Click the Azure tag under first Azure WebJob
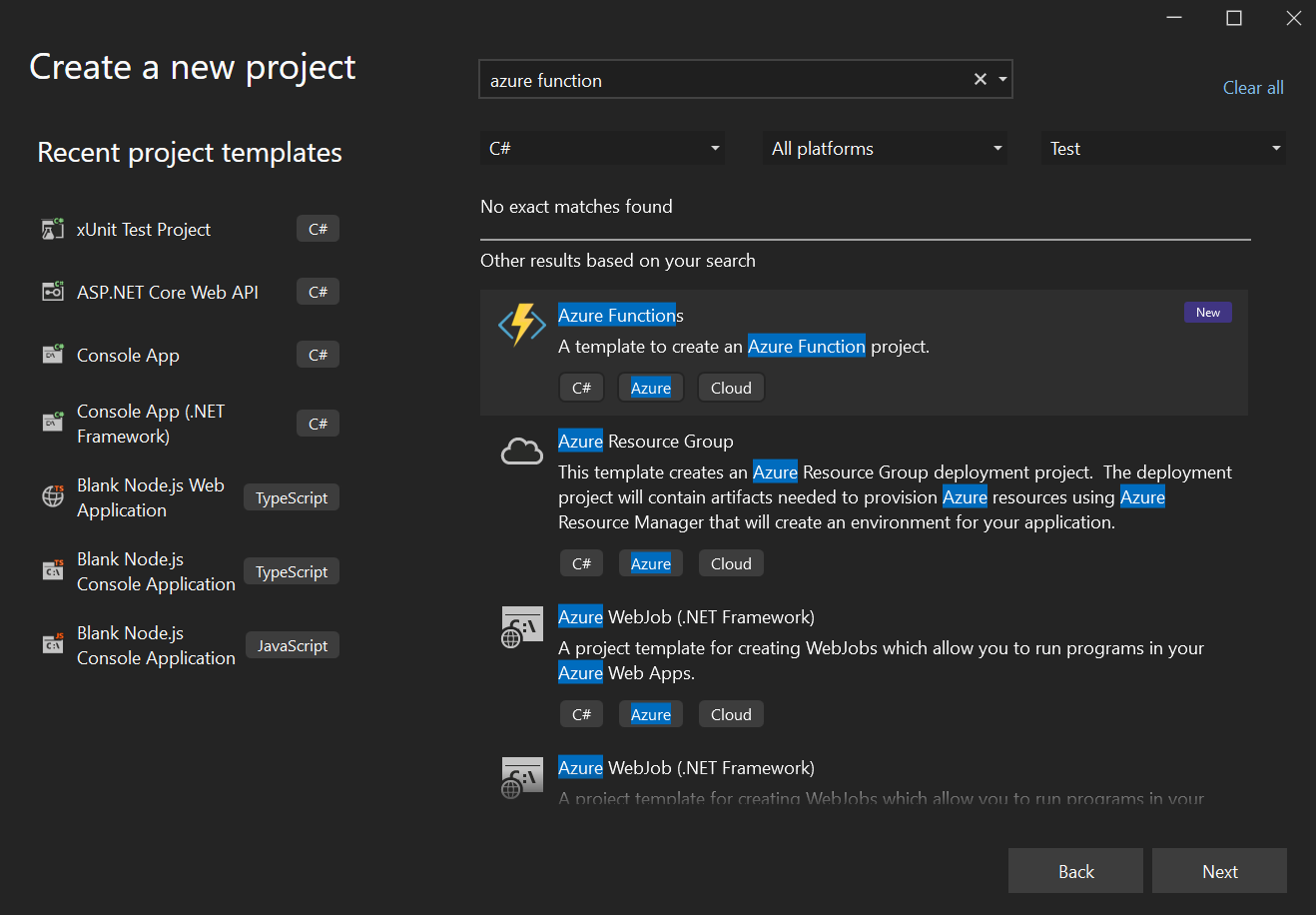 [x=651, y=714]
